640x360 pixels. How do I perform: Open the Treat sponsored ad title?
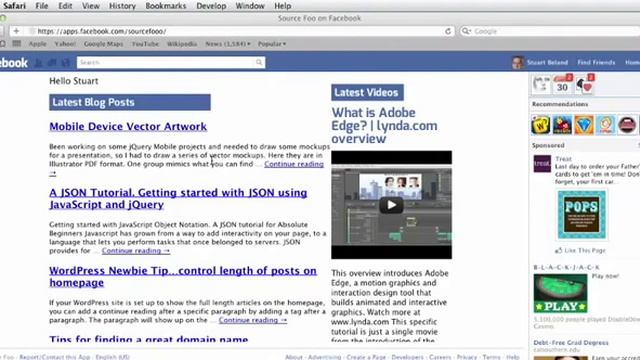563,159
